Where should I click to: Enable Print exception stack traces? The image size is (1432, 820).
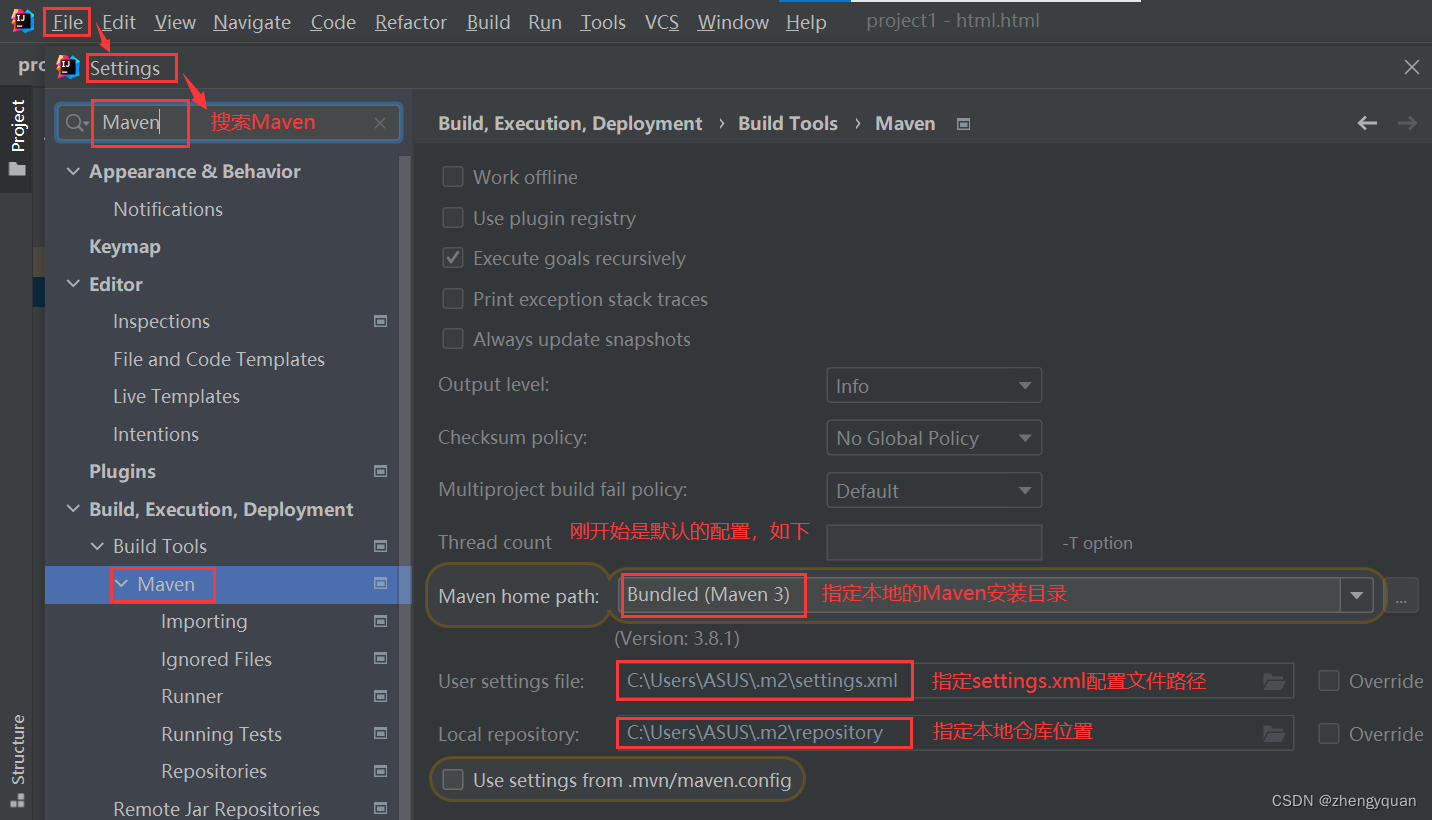[x=453, y=299]
